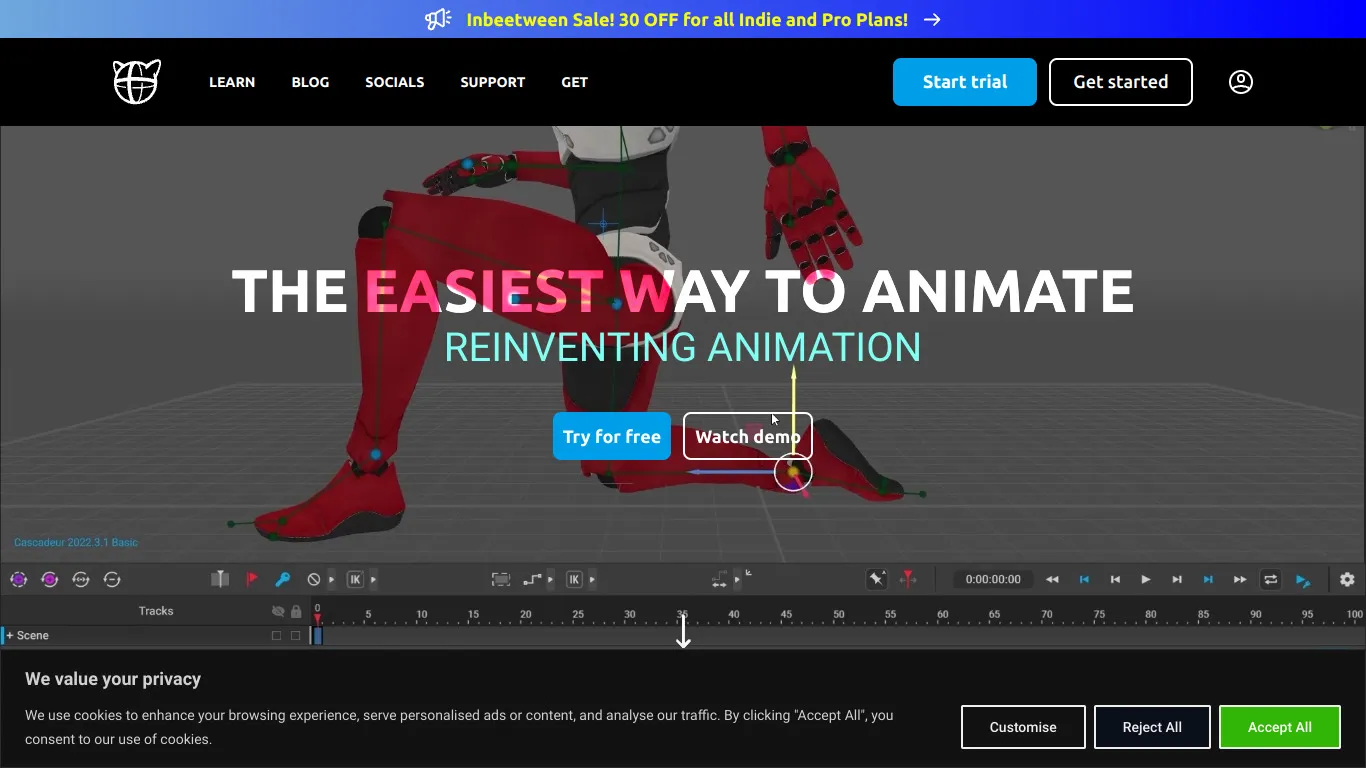Open timeline settings gear
The width and height of the screenshot is (1366, 768).
tap(1347, 579)
